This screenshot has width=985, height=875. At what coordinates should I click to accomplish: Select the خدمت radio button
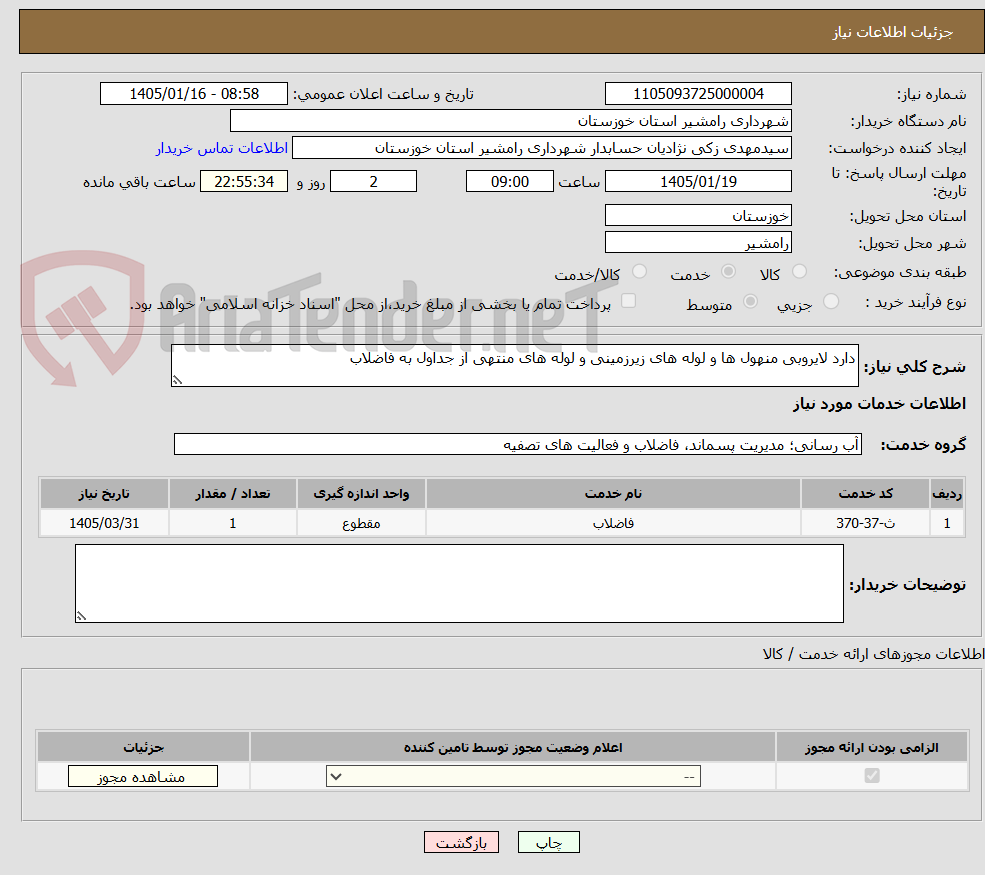pyautogui.click(x=728, y=271)
